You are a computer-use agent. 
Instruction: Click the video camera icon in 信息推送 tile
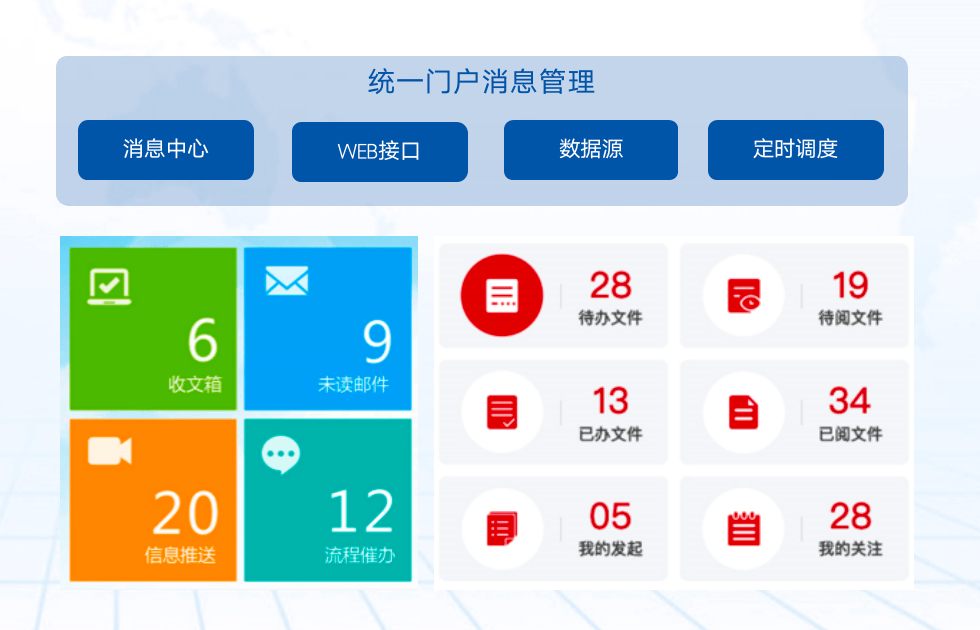[x=110, y=451]
